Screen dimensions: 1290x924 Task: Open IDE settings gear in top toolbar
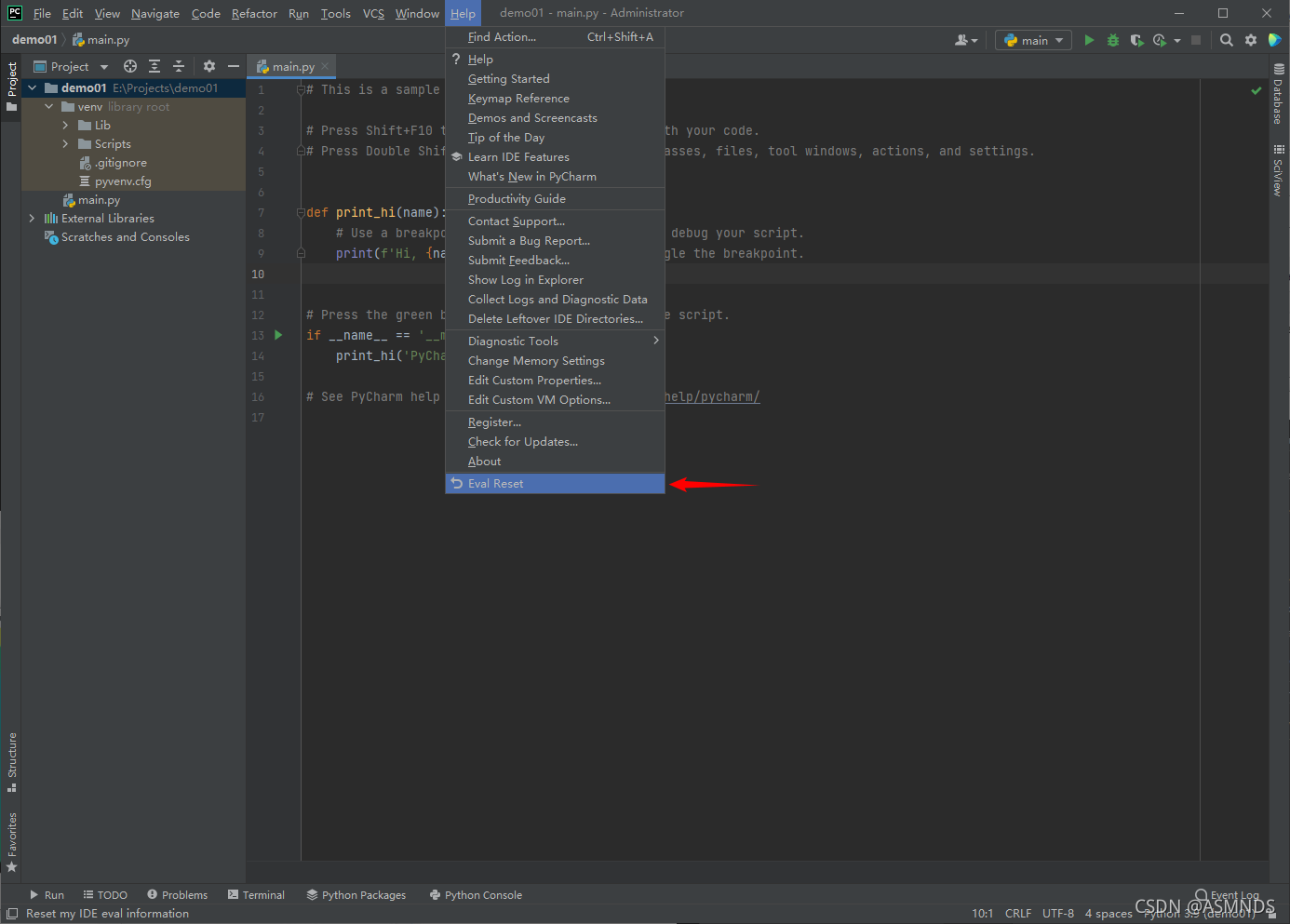(1251, 40)
